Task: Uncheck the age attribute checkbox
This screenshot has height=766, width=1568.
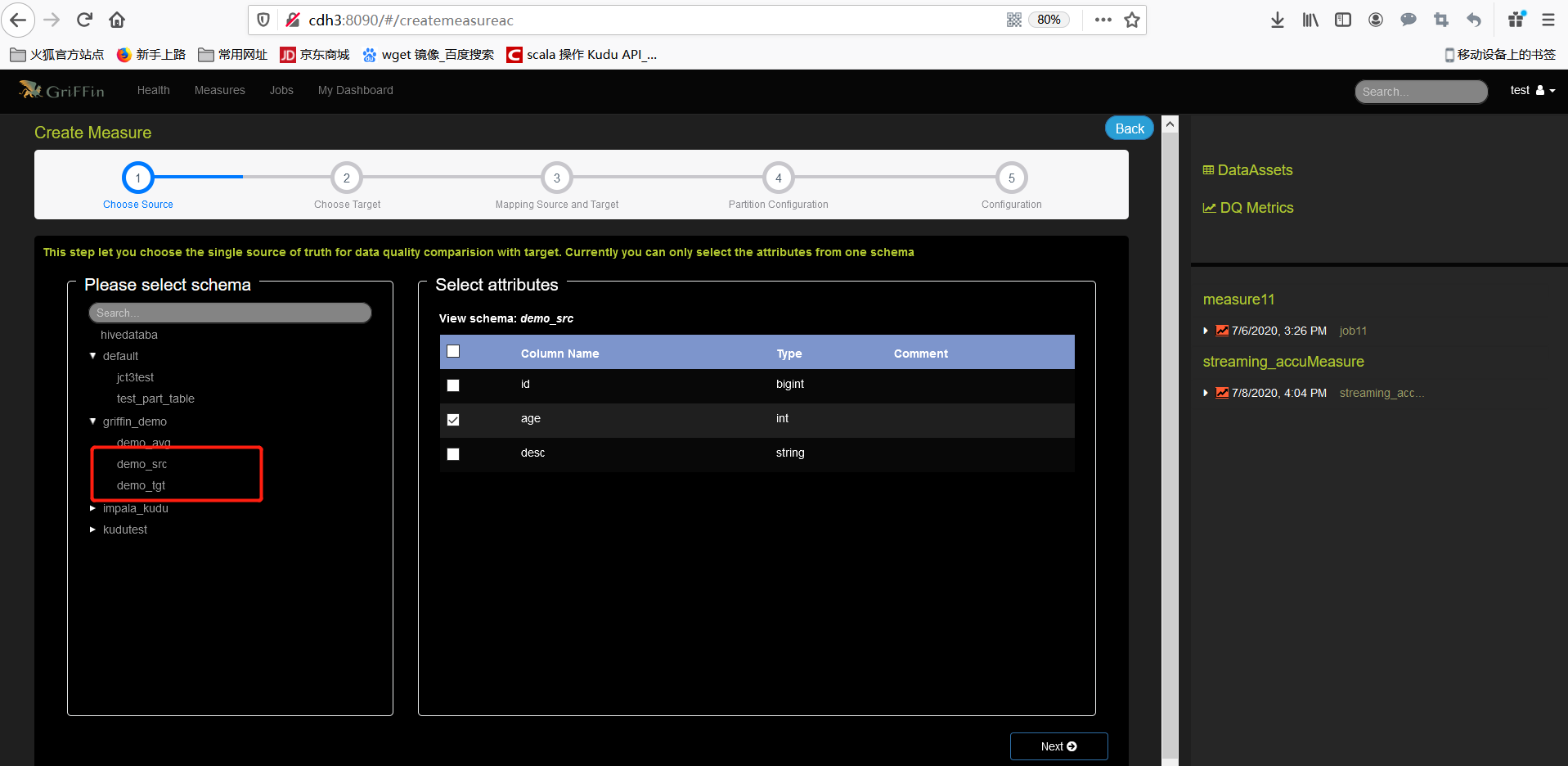Action: (x=453, y=419)
